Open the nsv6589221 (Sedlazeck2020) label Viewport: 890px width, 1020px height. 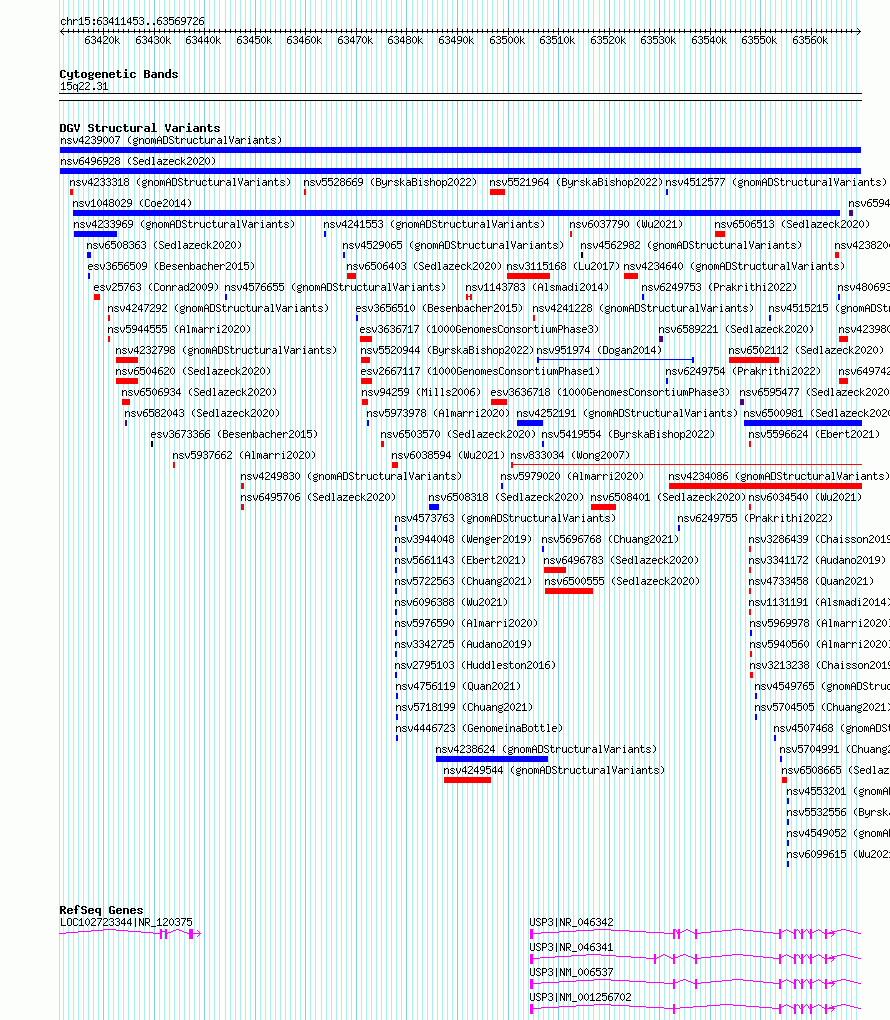click(x=736, y=330)
